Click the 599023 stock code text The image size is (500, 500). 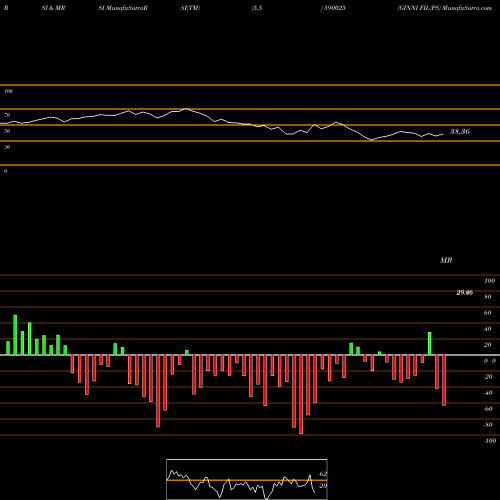pyautogui.click(x=335, y=8)
